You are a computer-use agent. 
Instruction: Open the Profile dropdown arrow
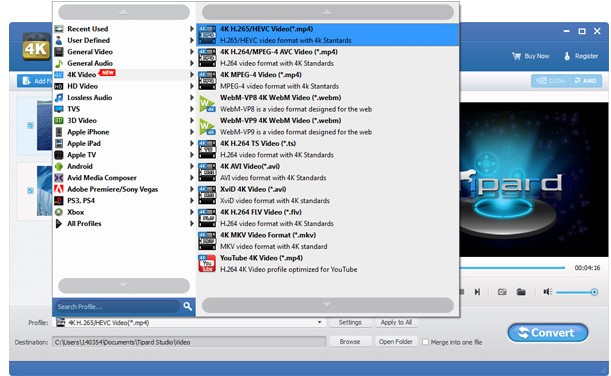coord(320,322)
